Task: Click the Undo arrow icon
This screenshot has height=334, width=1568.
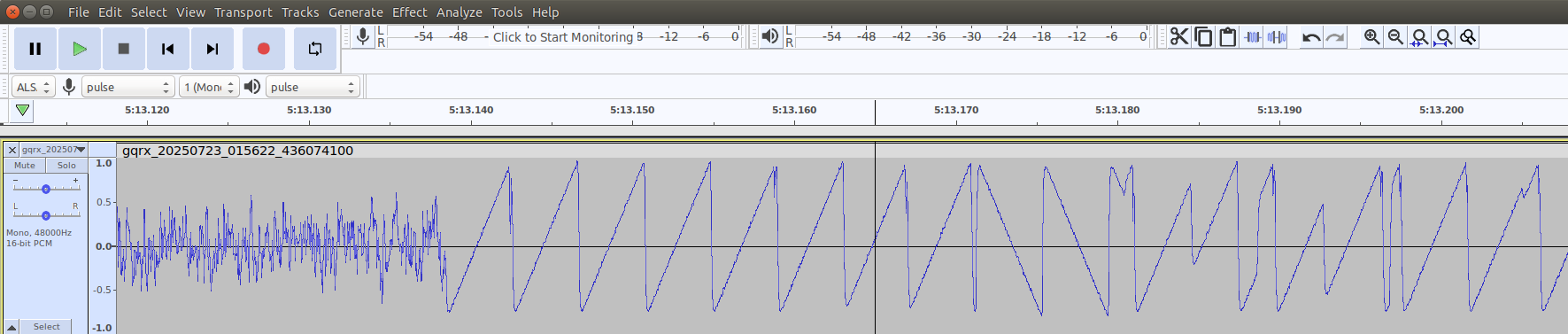Action: pos(1311,36)
